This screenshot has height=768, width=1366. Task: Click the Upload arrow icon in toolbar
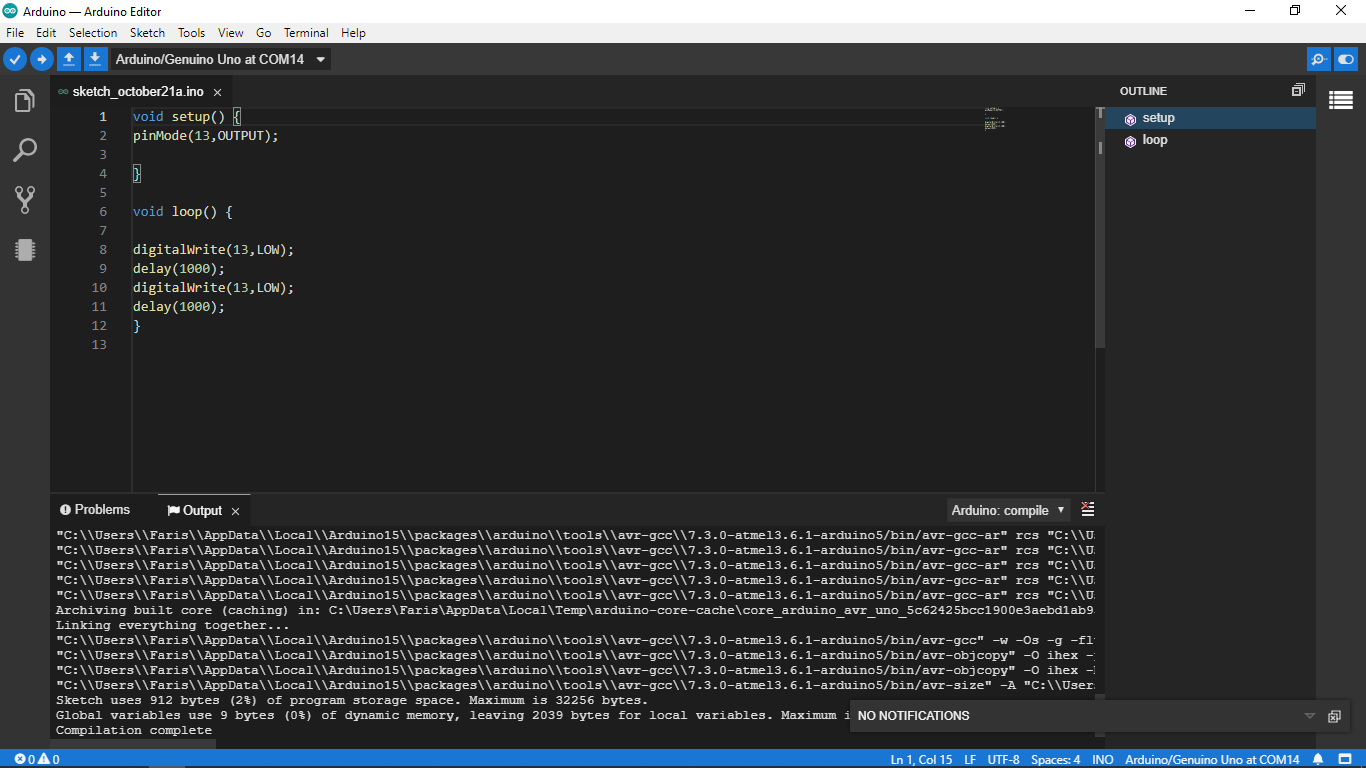[42, 59]
